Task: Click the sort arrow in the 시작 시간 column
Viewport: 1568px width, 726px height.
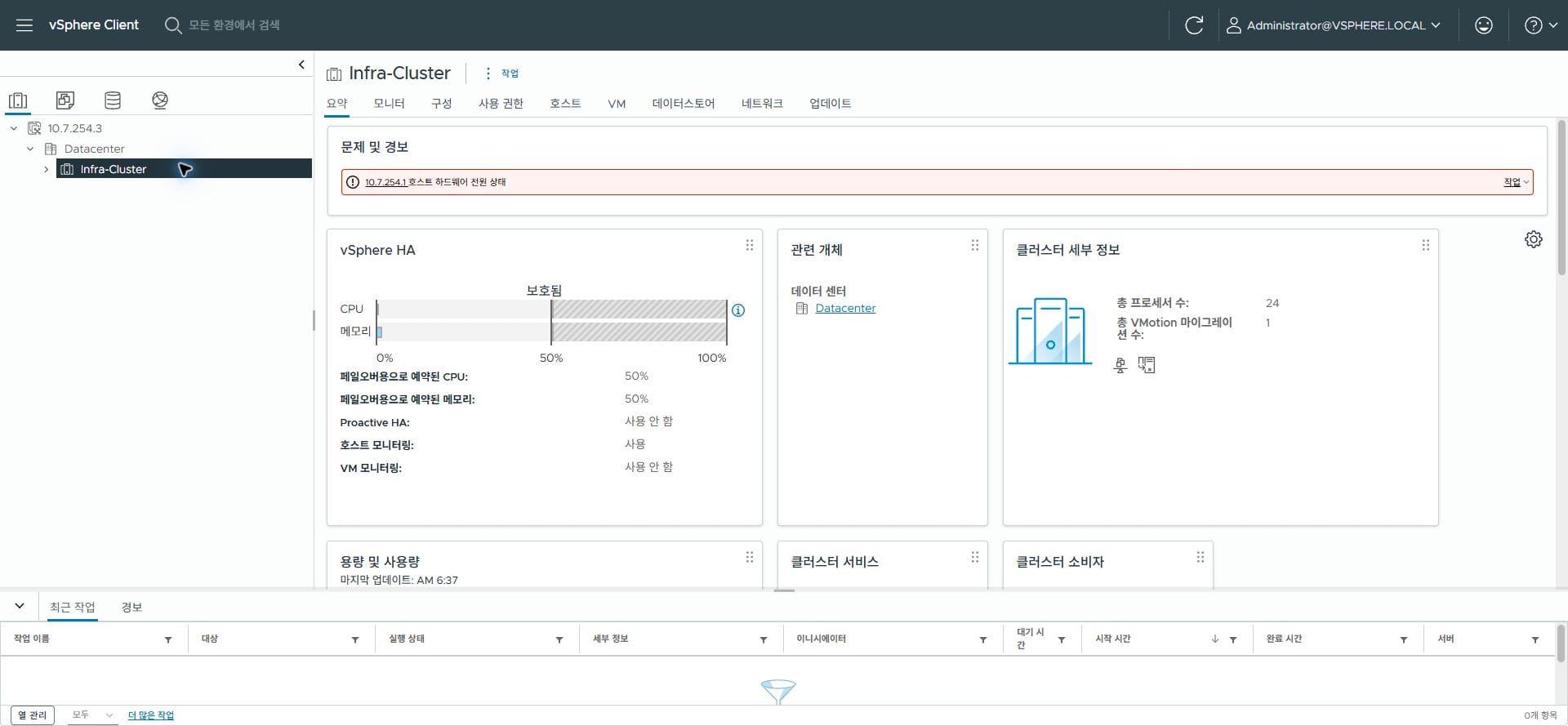Action: tap(1215, 639)
